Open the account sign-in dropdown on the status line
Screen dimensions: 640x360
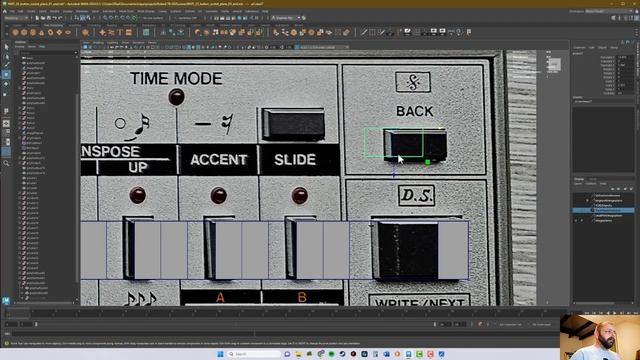(x=286, y=18)
